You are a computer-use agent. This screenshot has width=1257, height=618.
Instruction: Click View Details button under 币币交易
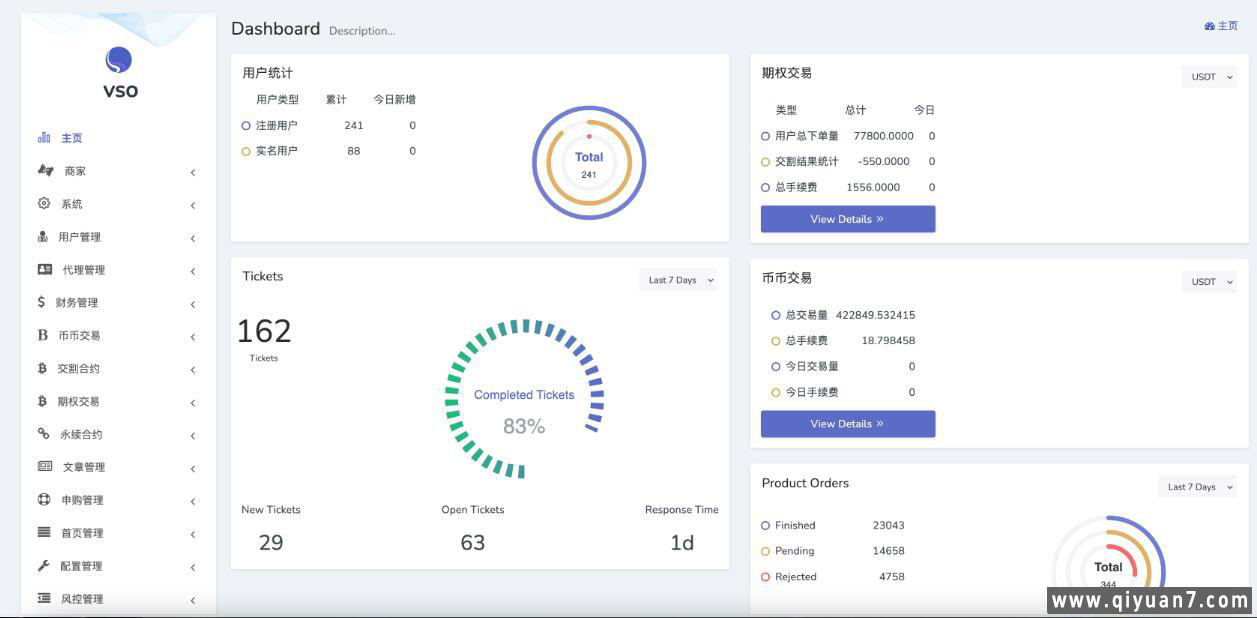coord(847,424)
